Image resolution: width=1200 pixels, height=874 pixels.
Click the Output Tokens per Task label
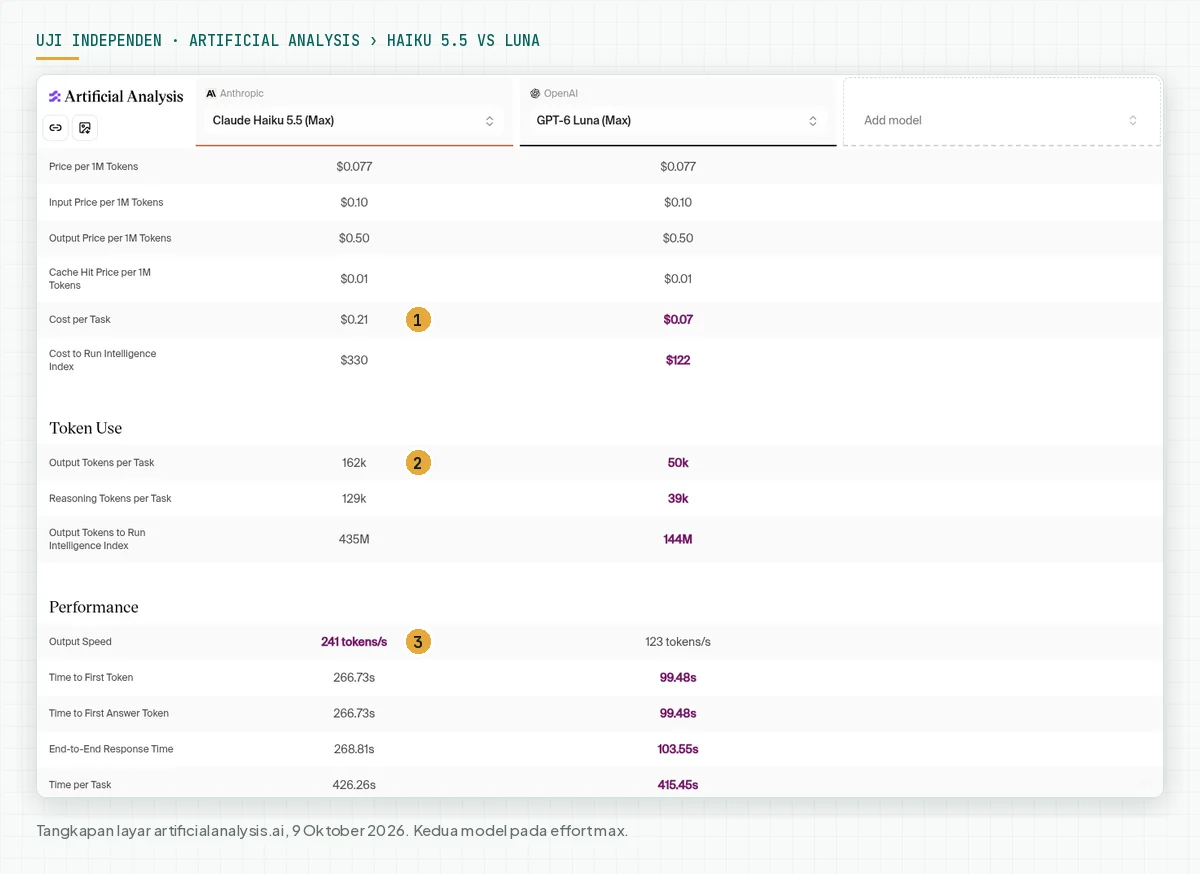[x=102, y=463]
